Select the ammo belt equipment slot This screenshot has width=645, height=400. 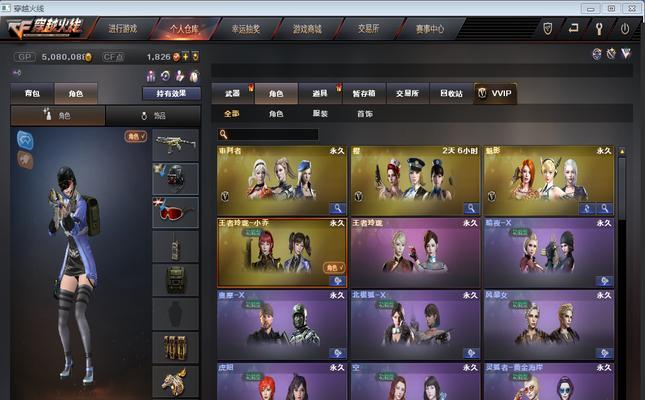pyautogui.click(x=176, y=348)
